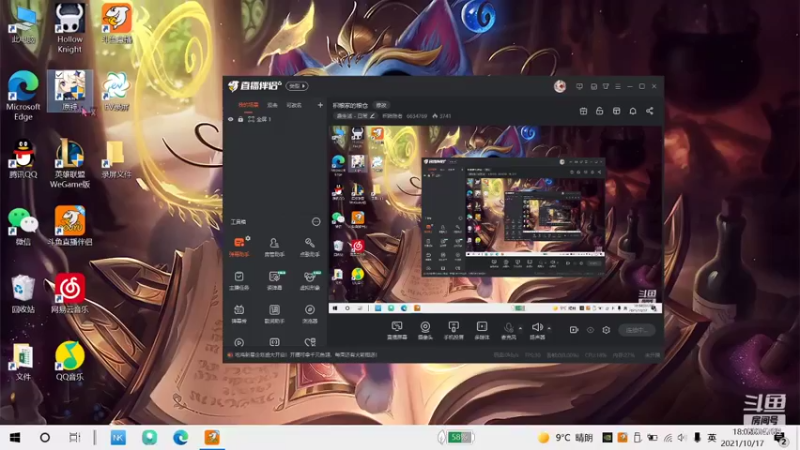Open the 英 input method indicator in tray

[712, 438]
